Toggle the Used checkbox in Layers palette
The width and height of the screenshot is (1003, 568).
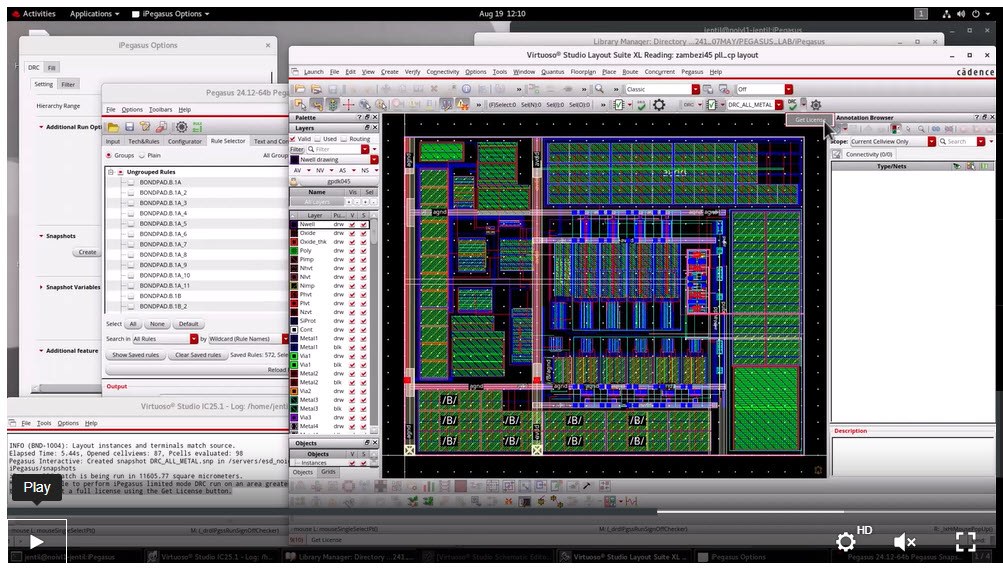(x=318, y=139)
